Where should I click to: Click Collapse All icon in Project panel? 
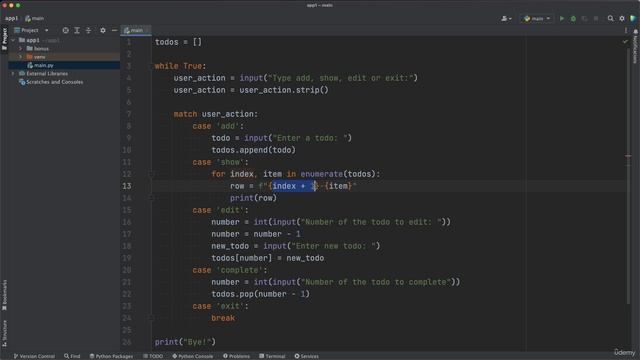pyautogui.click(x=88, y=30)
